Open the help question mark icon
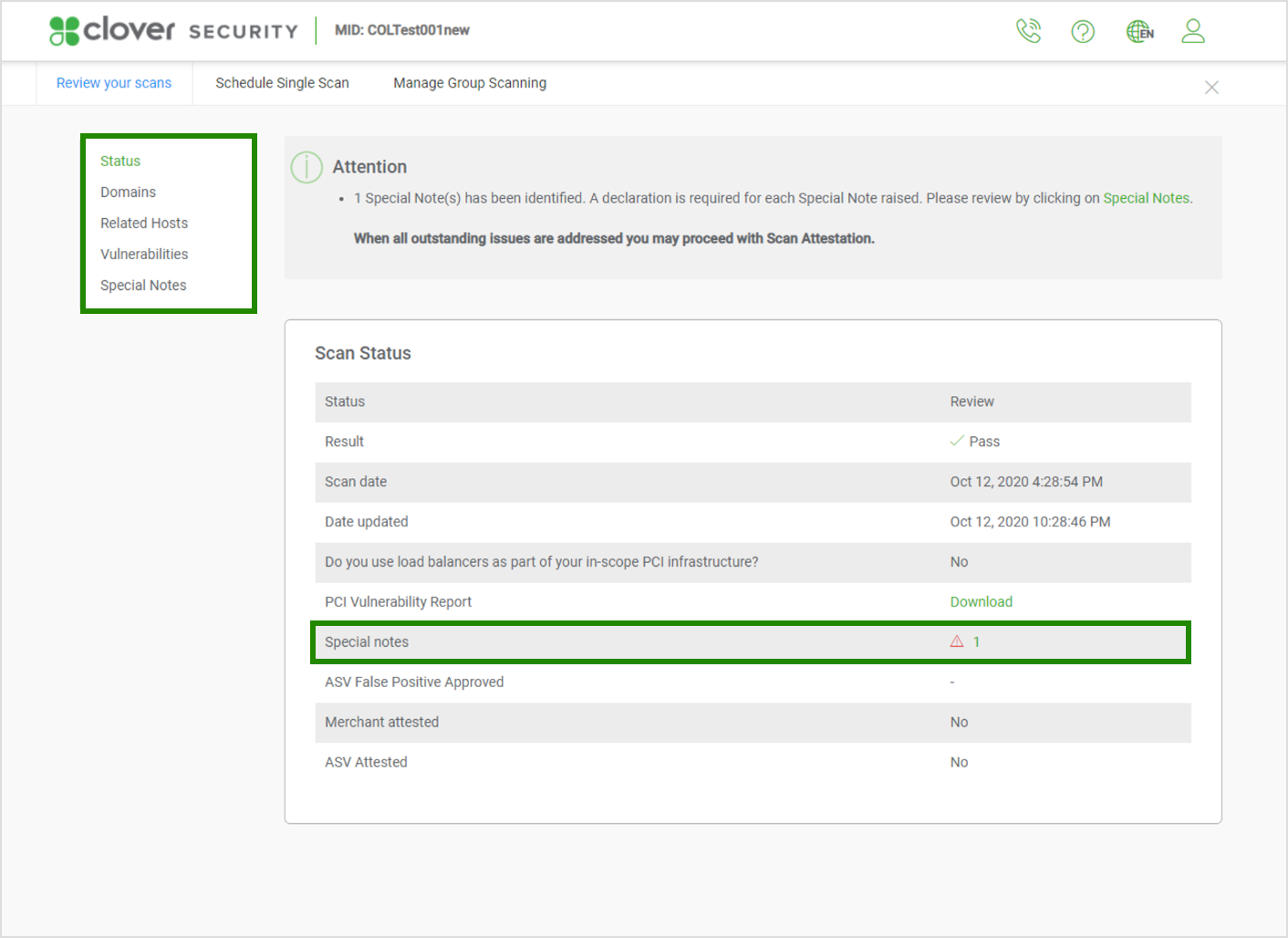The image size is (1288, 938). click(1083, 32)
